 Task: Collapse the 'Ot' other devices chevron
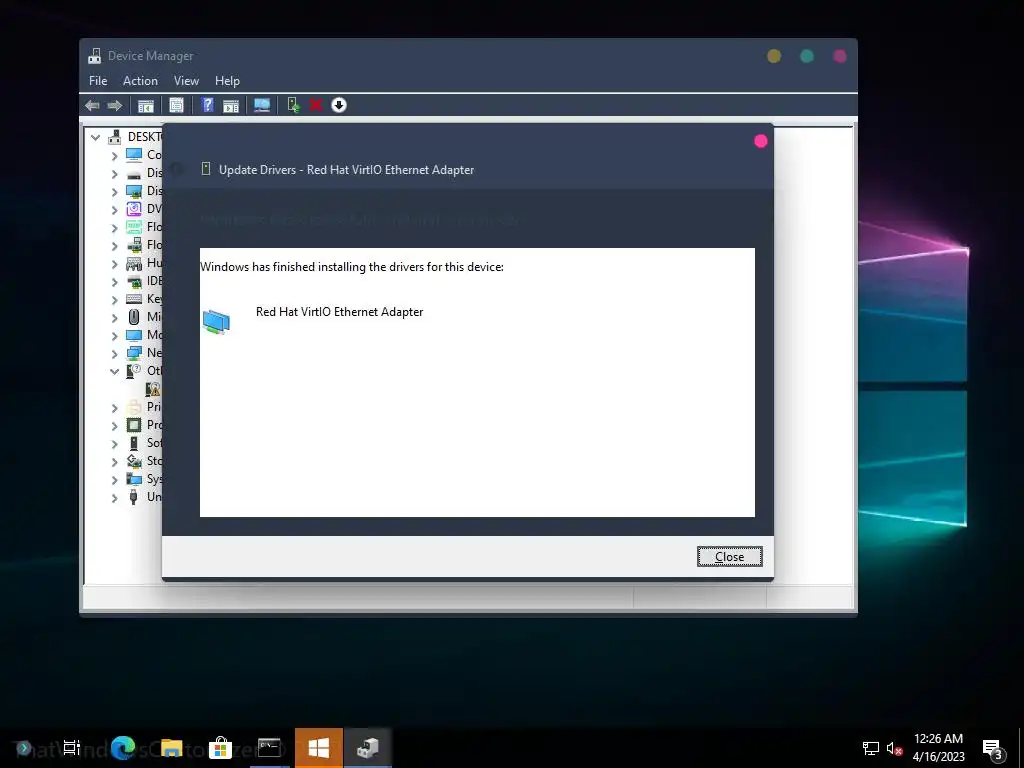coord(114,372)
